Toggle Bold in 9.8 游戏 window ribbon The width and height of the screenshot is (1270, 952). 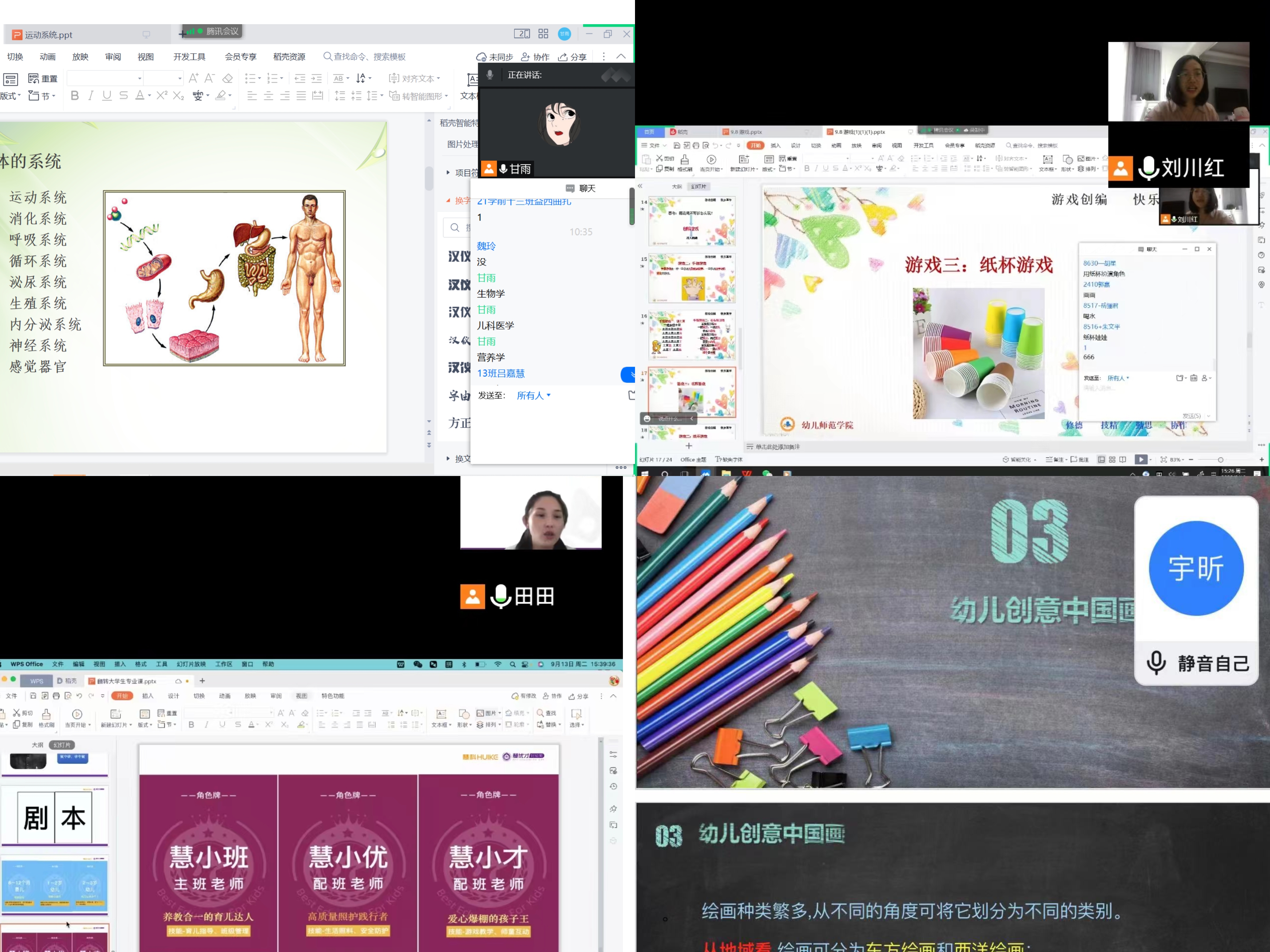point(807,169)
